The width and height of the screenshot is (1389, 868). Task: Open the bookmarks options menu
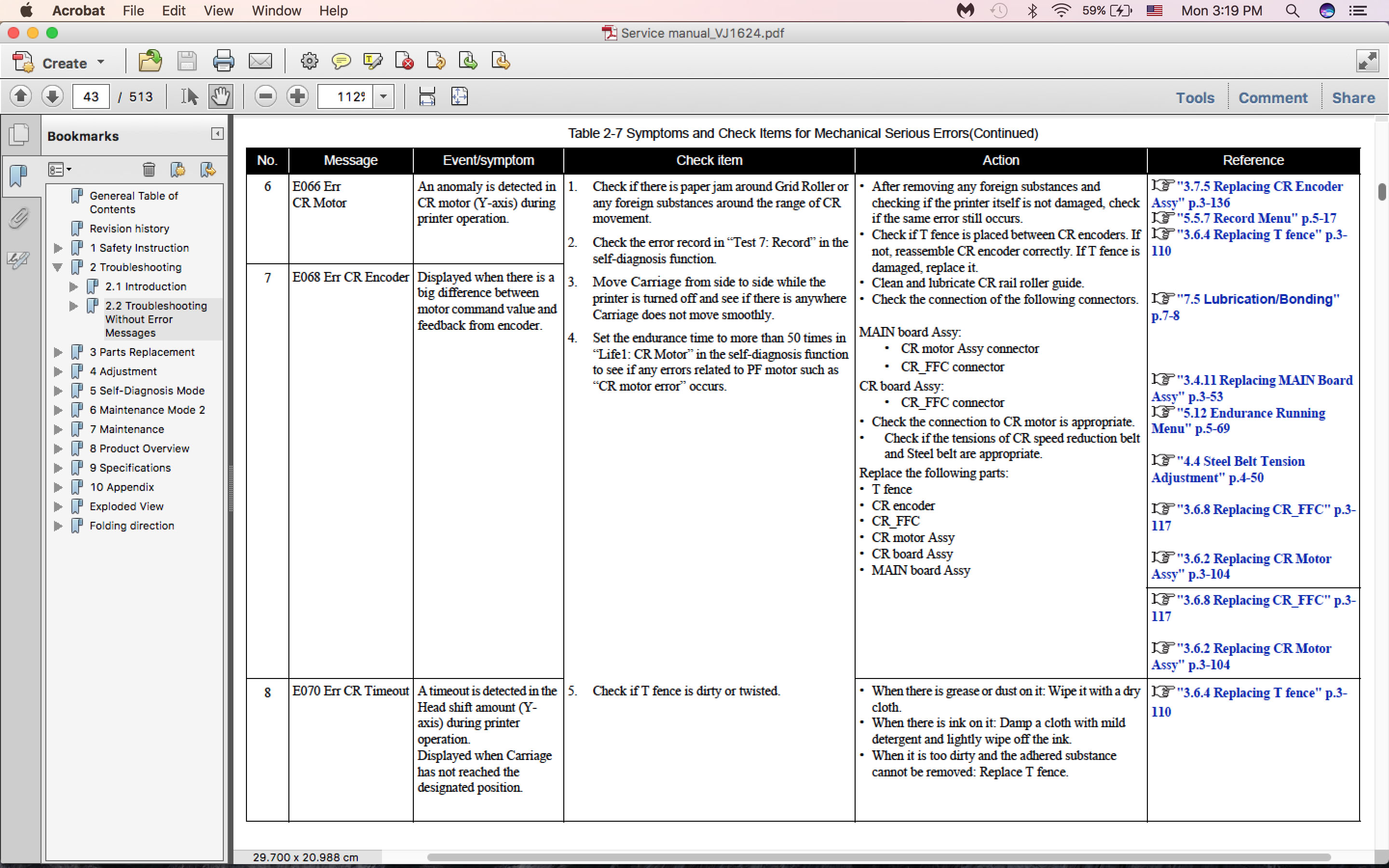[59, 169]
